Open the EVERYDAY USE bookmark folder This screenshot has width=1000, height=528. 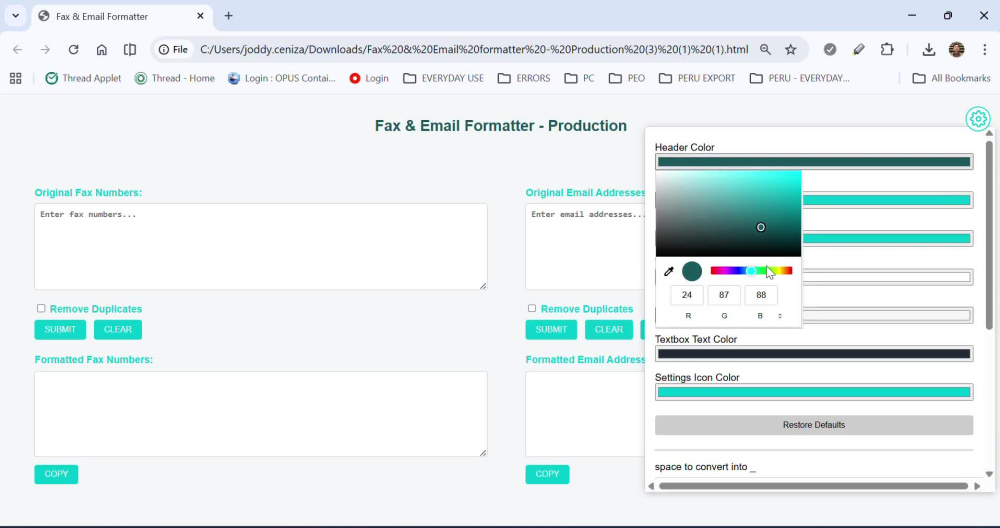point(443,78)
